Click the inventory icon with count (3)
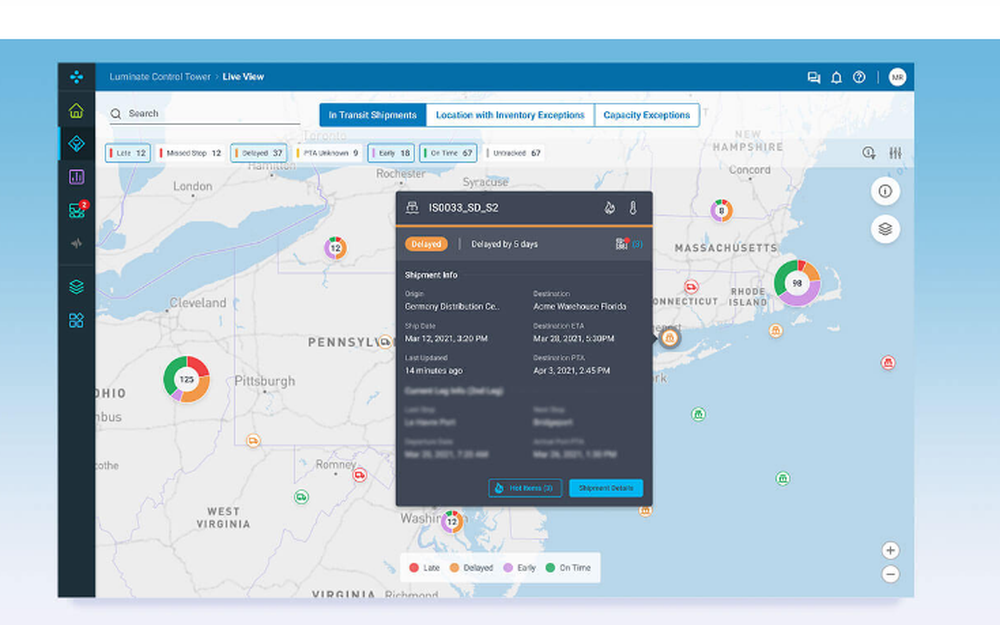Image resolution: width=1000 pixels, height=625 pixels. (x=629, y=244)
